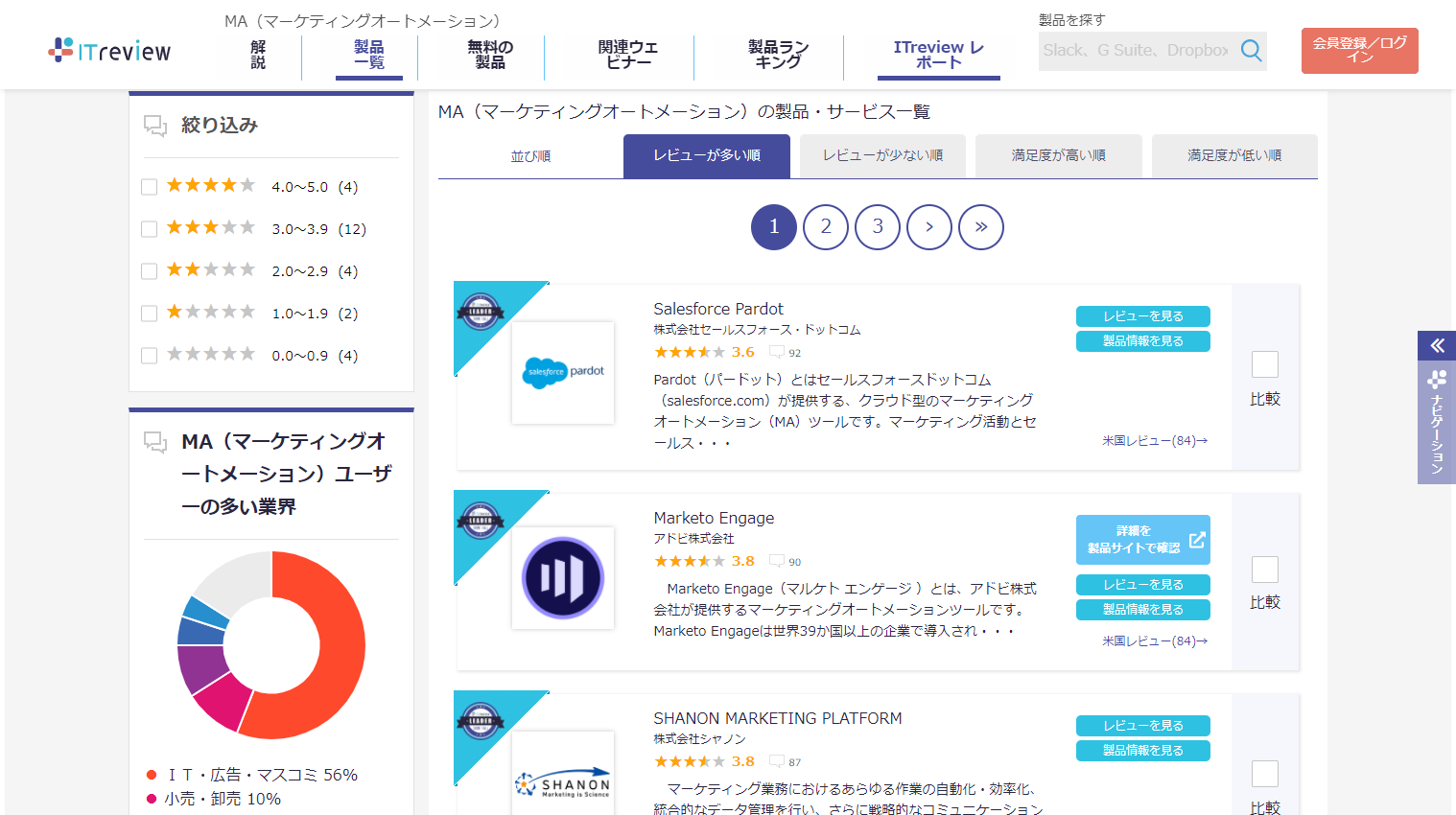Screen dimensions: 1456x815
Task: Click the purple donut chart segment
Action: click(200, 667)
